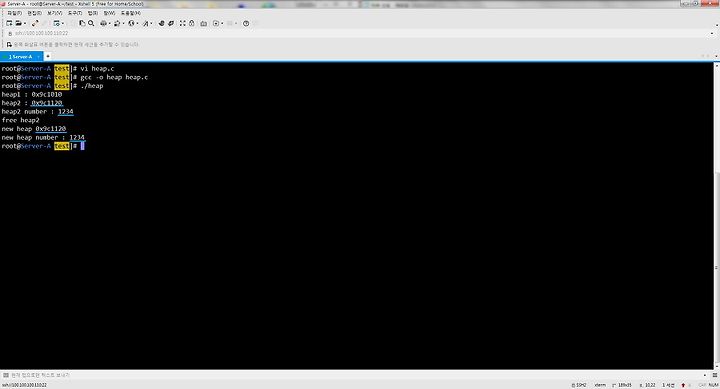Click the lock screen padlock icon
This screenshot has width=720, height=389.
192,23
